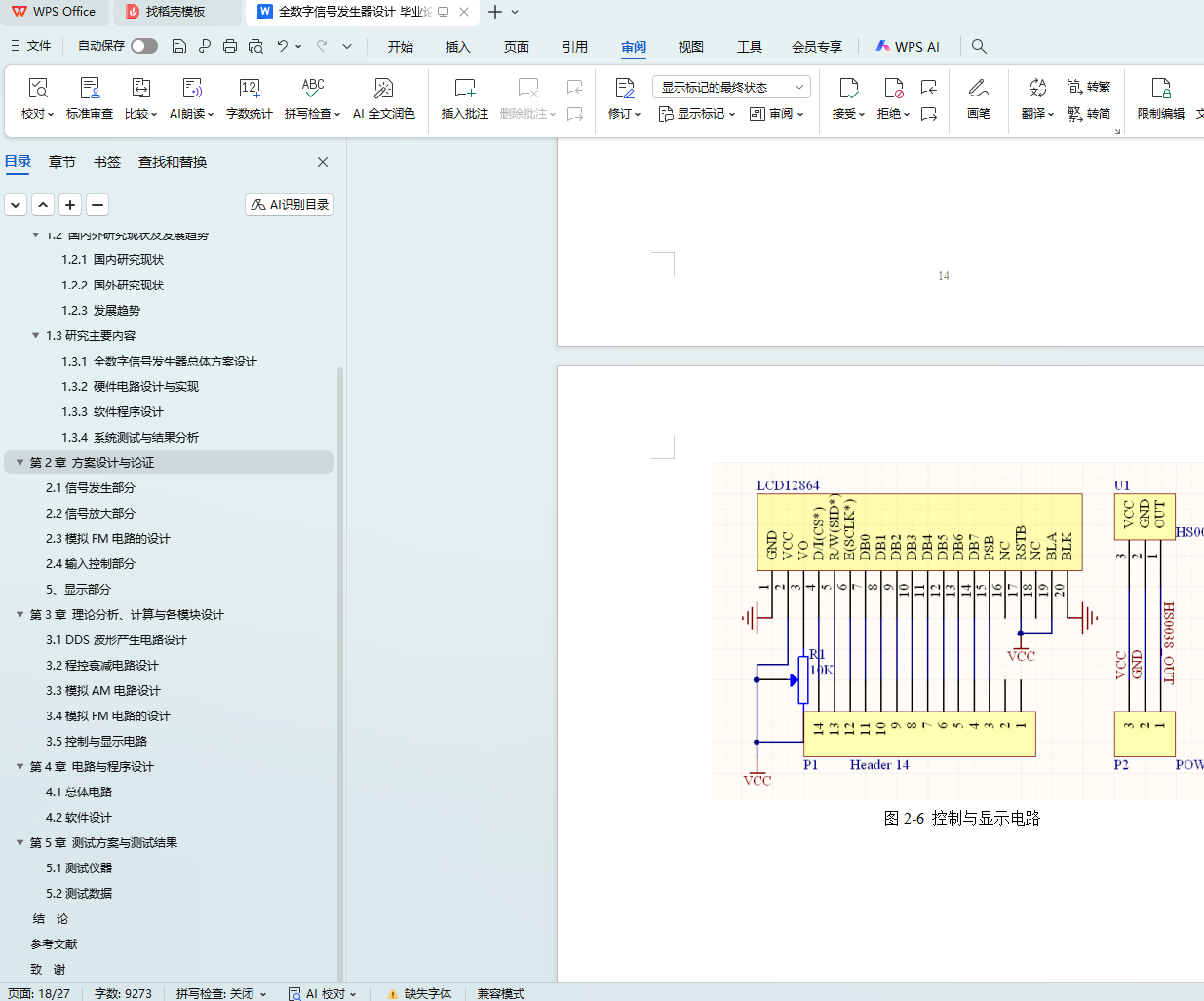Click the 转繁 convert to traditional icon
1204x1001 pixels.
pos(1088,87)
